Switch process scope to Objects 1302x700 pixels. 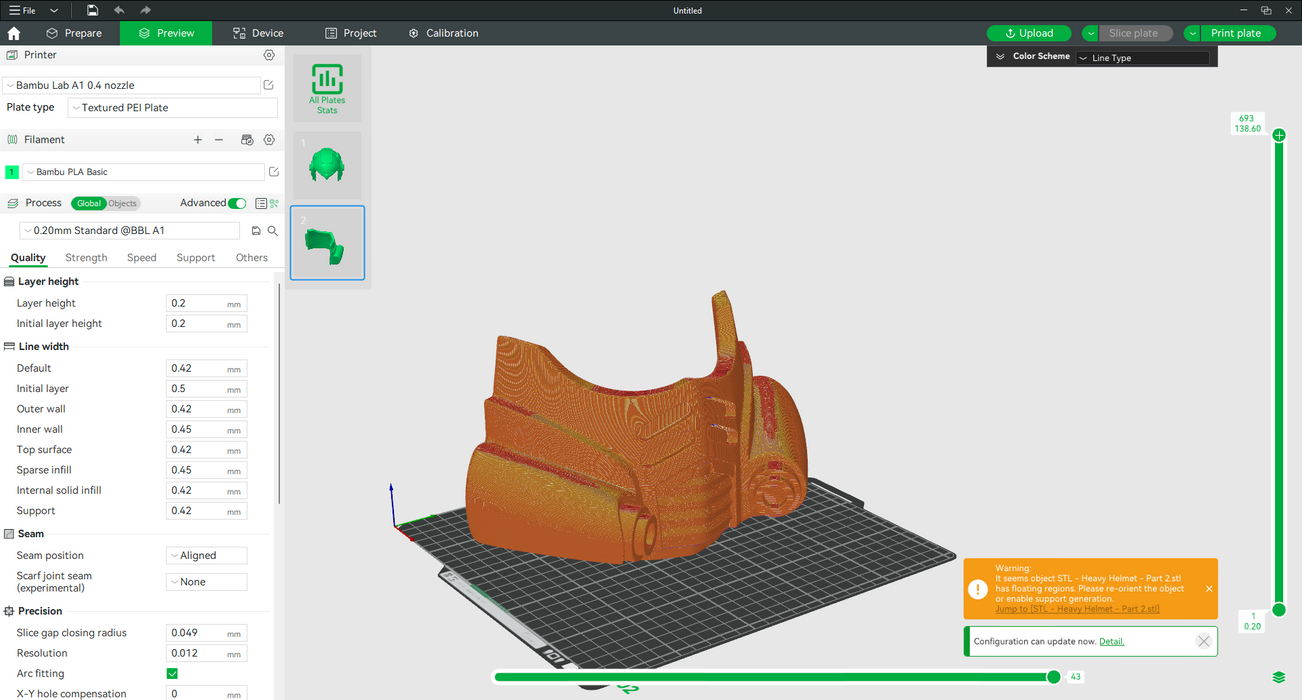tap(122, 203)
